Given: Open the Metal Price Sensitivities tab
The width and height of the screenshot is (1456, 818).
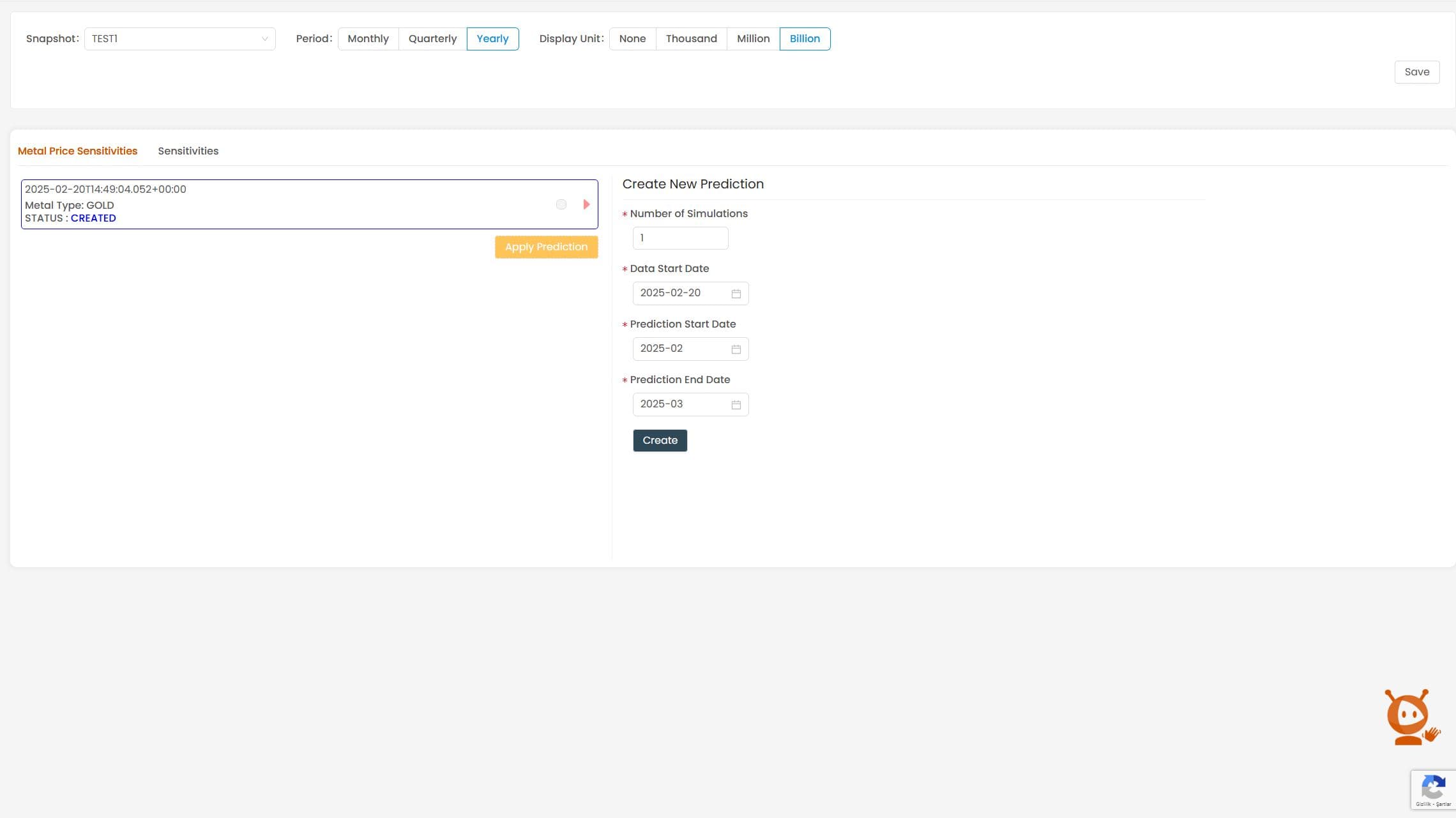Looking at the screenshot, I should pyautogui.click(x=77, y=151).
